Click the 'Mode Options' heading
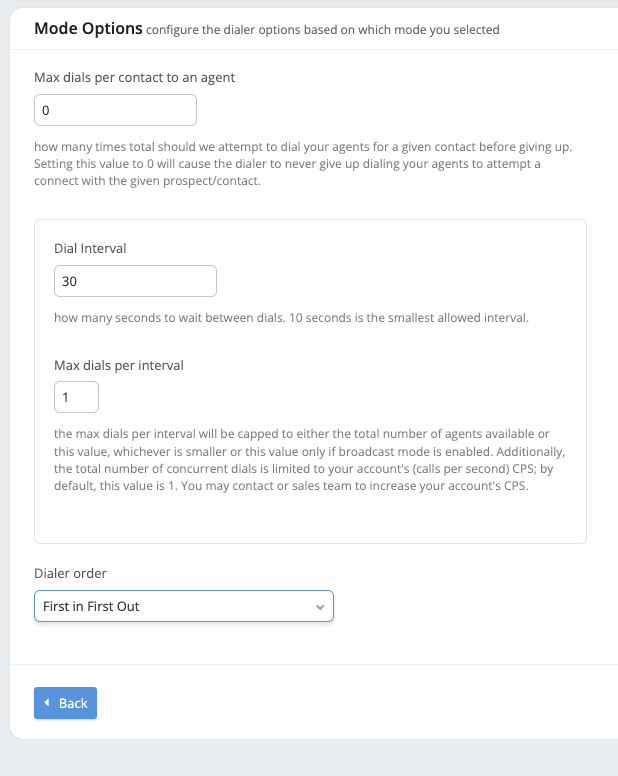Image resolution: width=618 pixels, height=776 pixels. click(88, 29)
